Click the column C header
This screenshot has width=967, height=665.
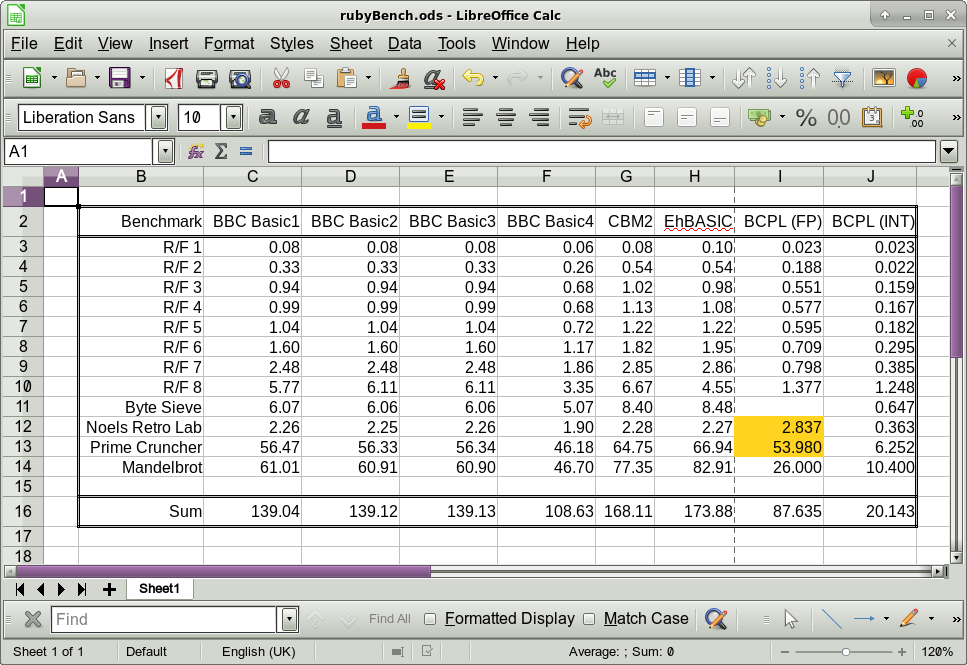[253, 177]
